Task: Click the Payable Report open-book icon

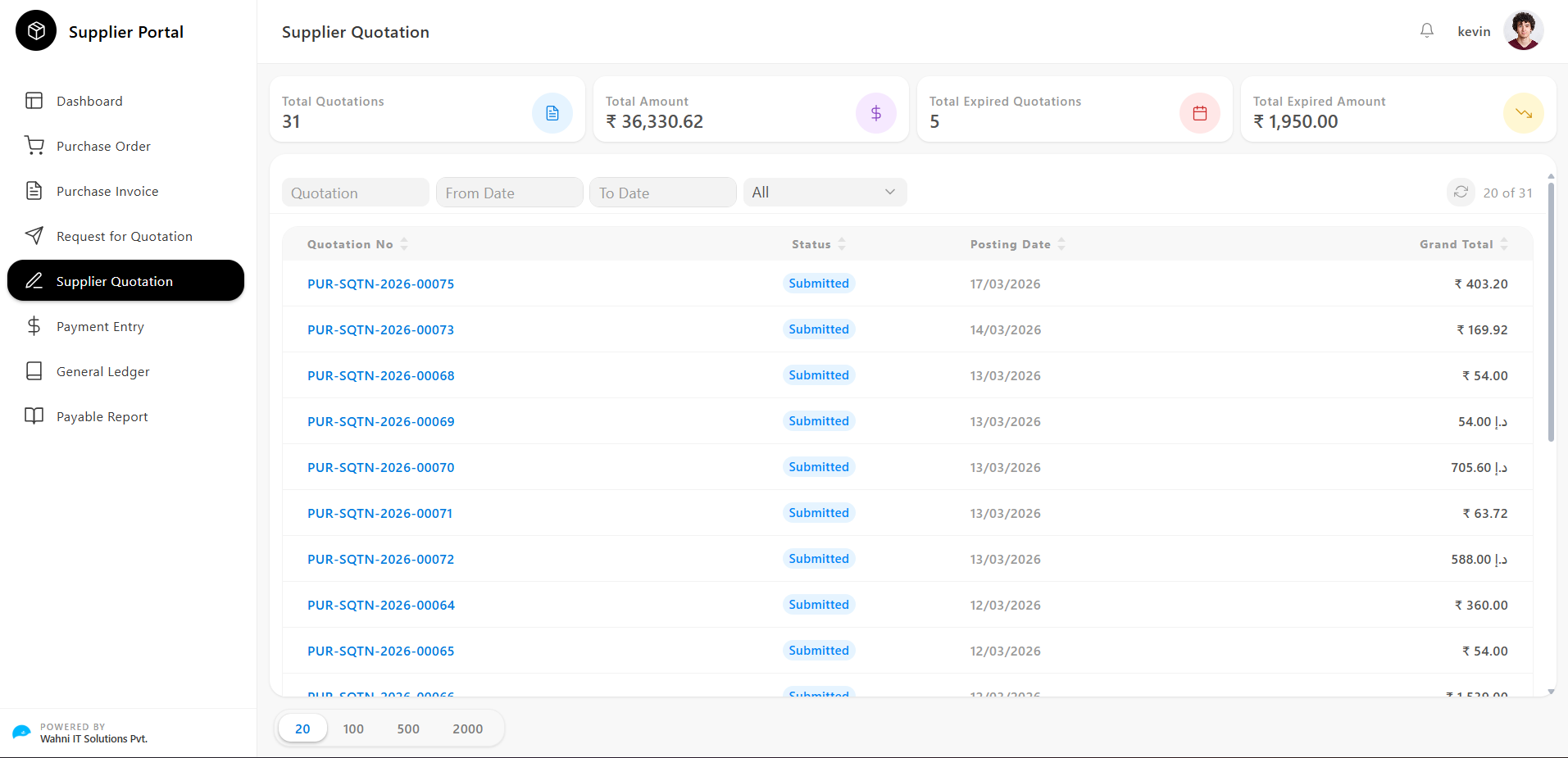Action: 34,416
